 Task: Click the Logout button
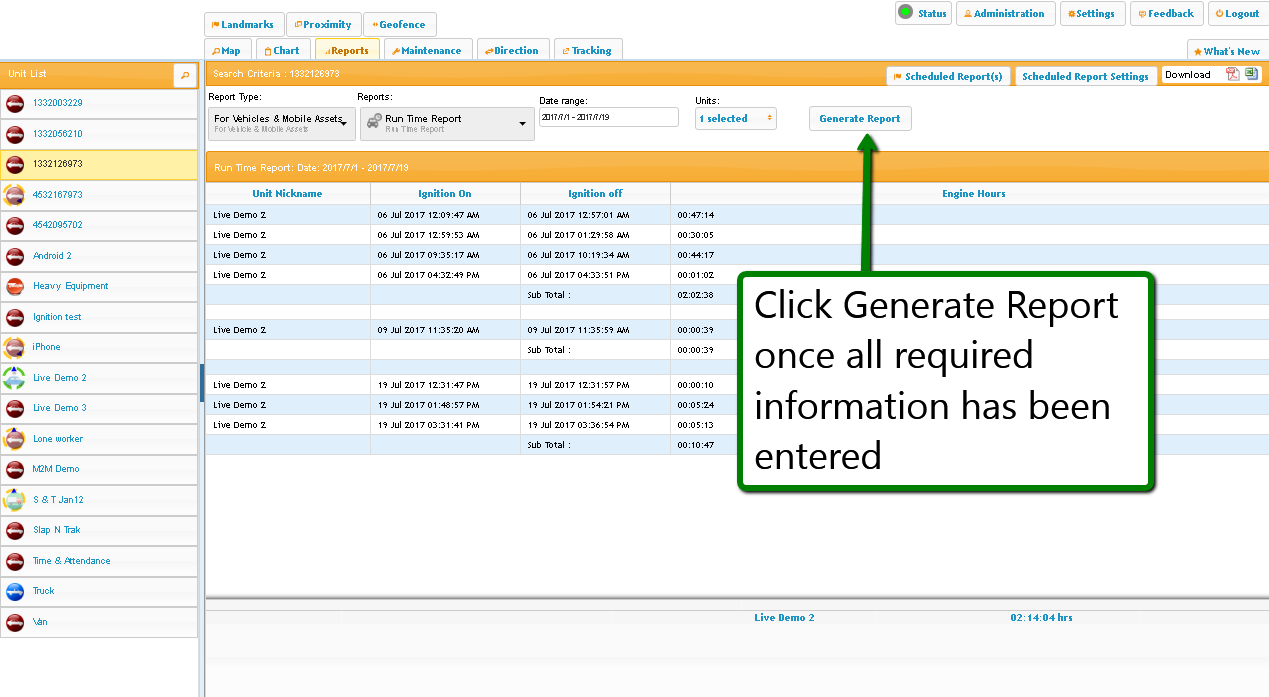[x=1238, y=14]
